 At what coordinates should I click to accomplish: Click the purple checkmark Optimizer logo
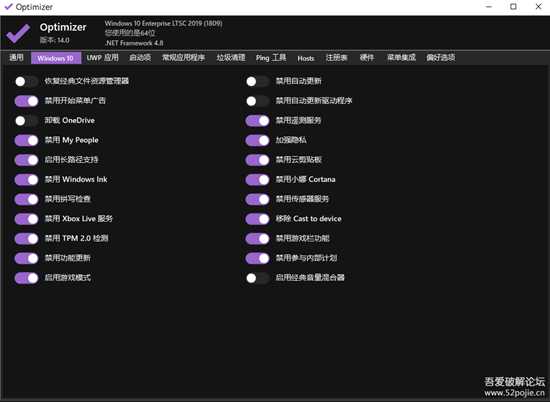click(18, 34)
